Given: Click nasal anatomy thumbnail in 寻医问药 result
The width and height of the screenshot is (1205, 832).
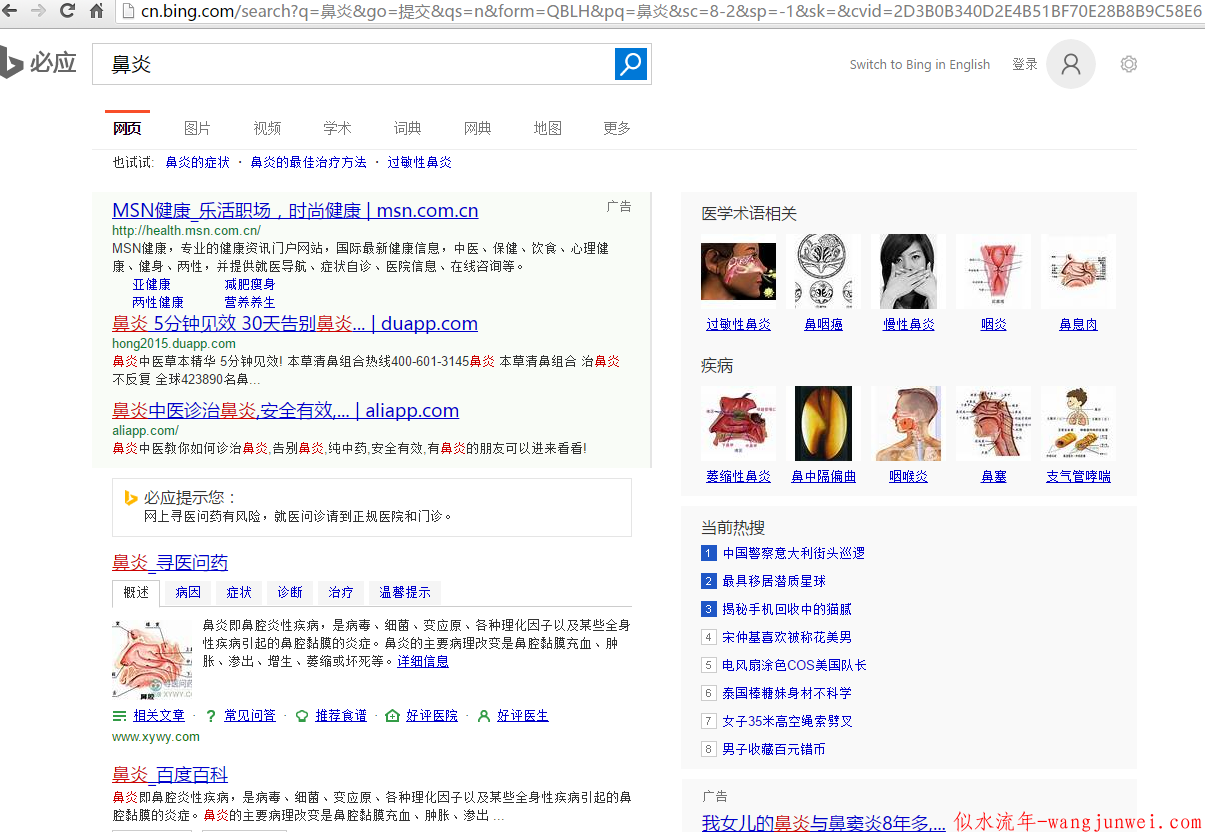Looking at the screenshot, I should tap(152, 658).
